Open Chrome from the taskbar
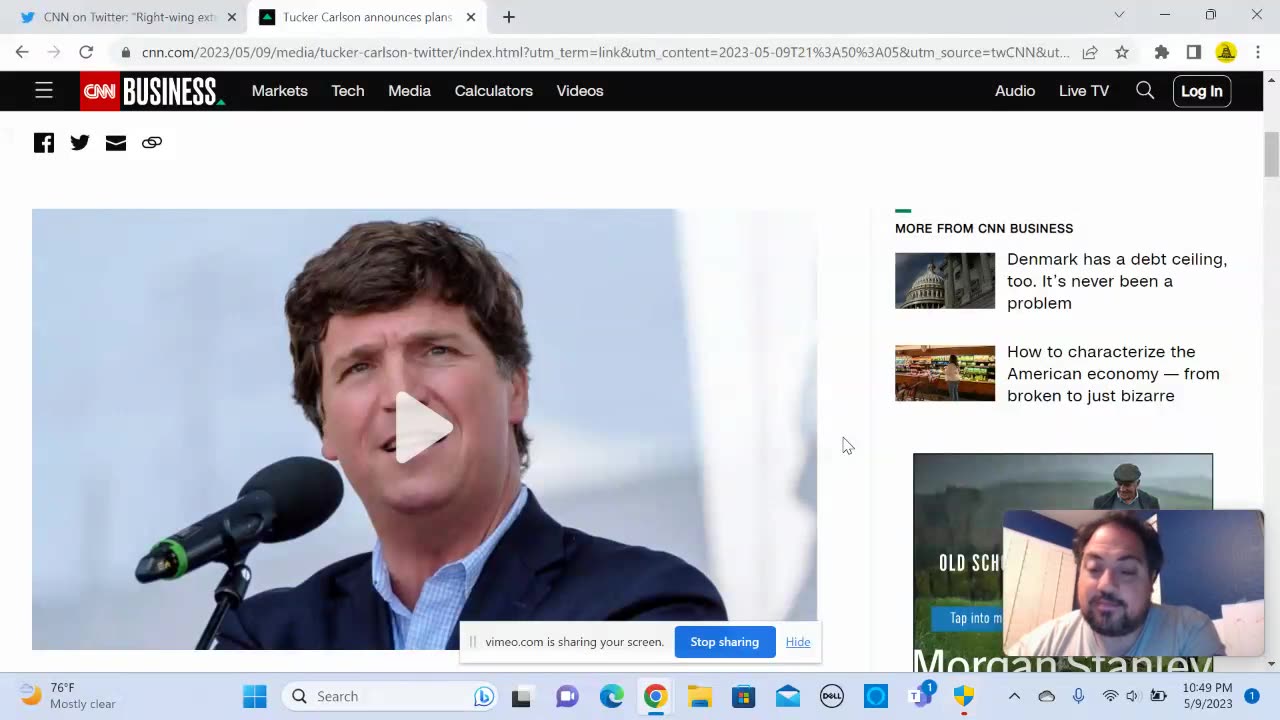The image size is (1280, 720). (x=655, y=696)
